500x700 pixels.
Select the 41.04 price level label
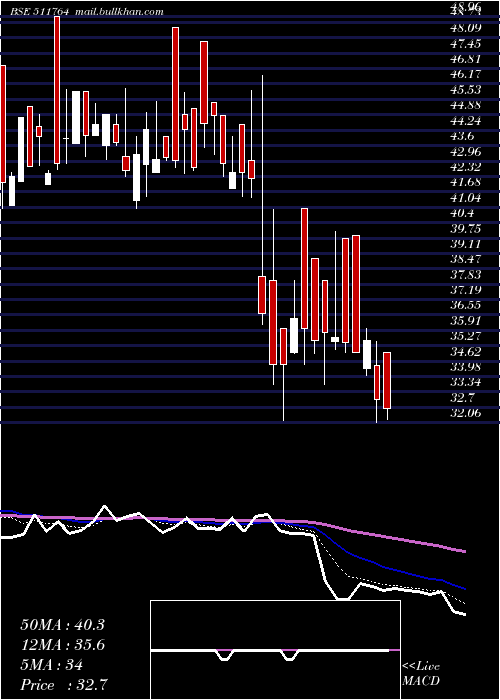[466, 198]
